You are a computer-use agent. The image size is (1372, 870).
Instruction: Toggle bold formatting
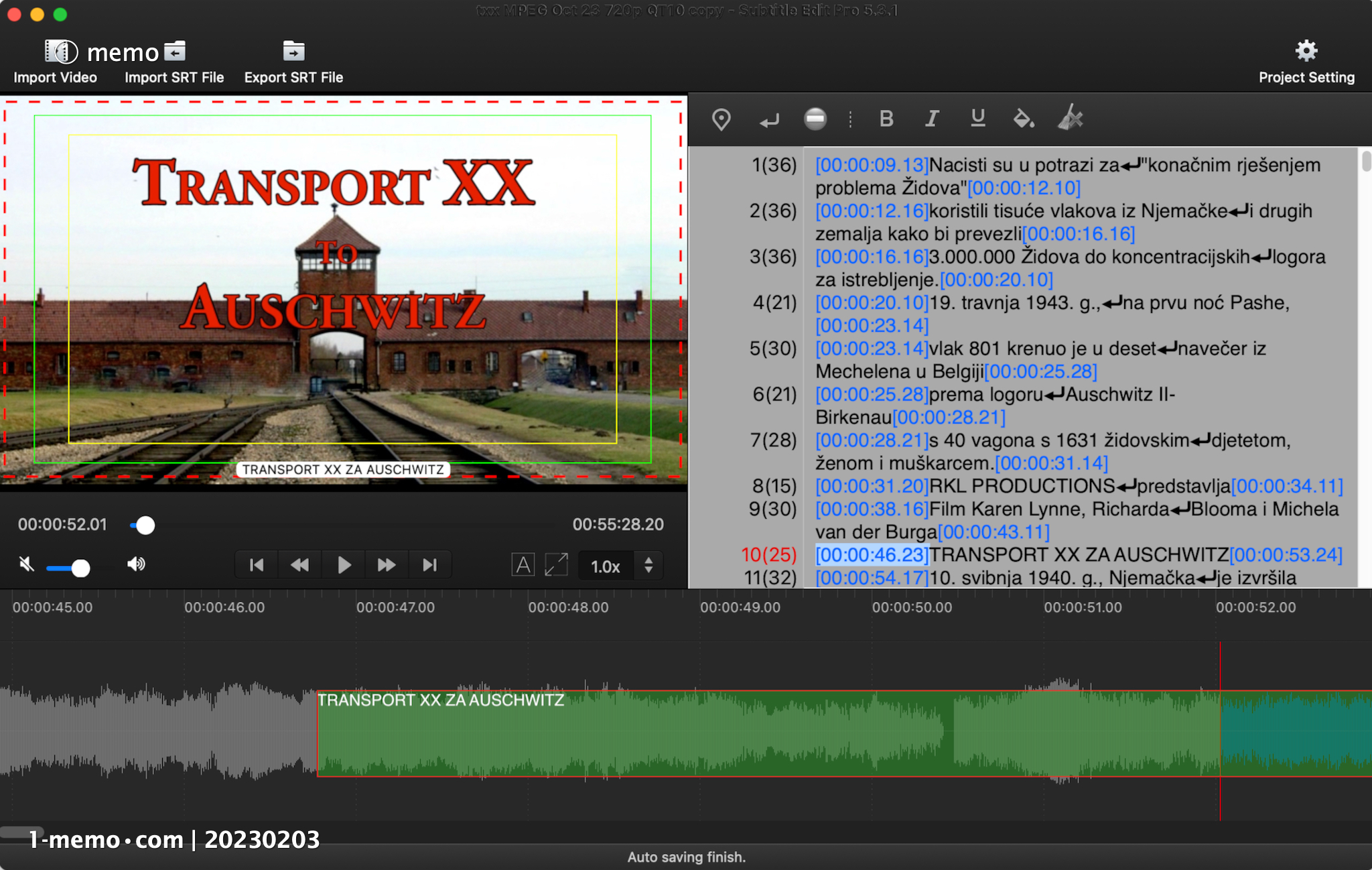[886, 119]
